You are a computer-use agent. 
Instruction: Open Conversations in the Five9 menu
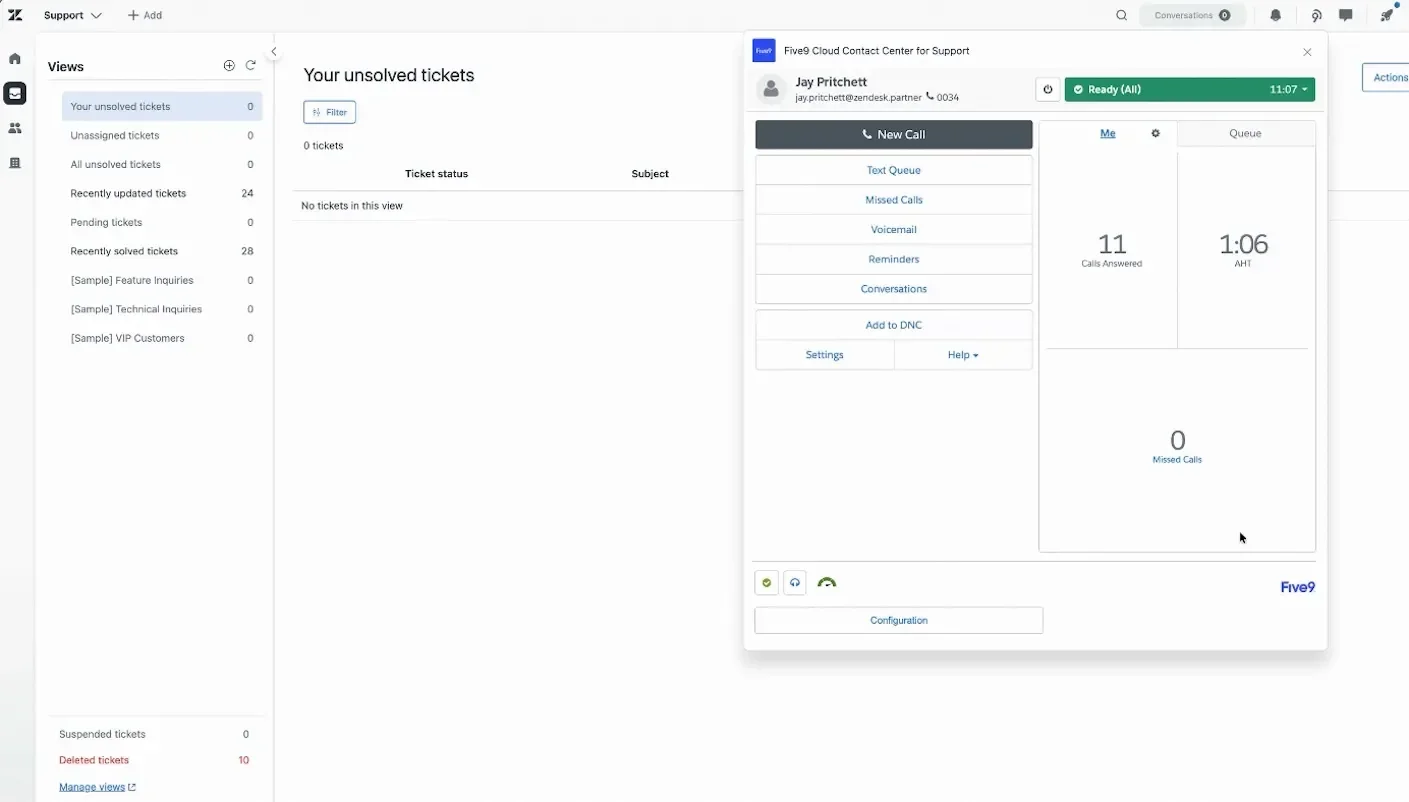point(894,289)
